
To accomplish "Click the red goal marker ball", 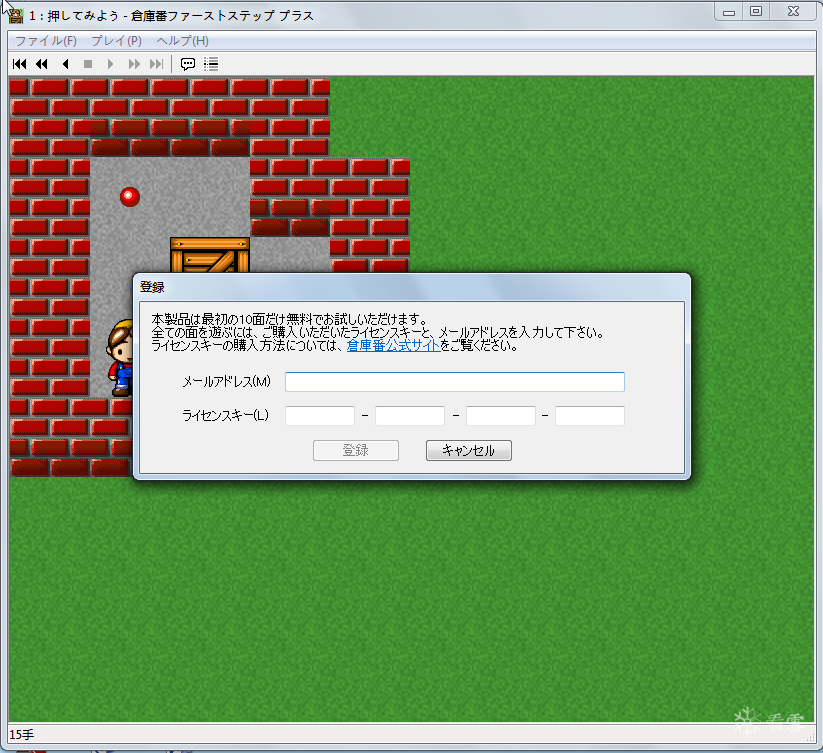I will coord(130,197).
